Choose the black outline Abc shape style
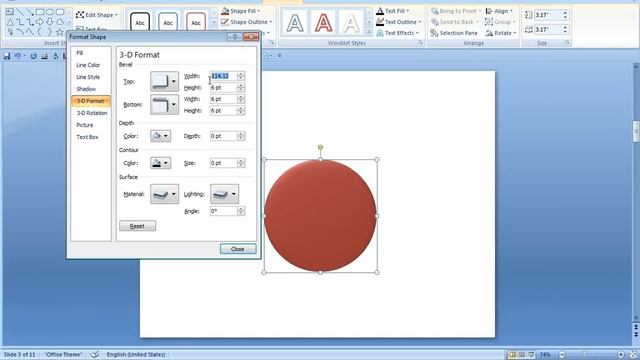This screenshot has height=360, width=640. coord(140,23)
